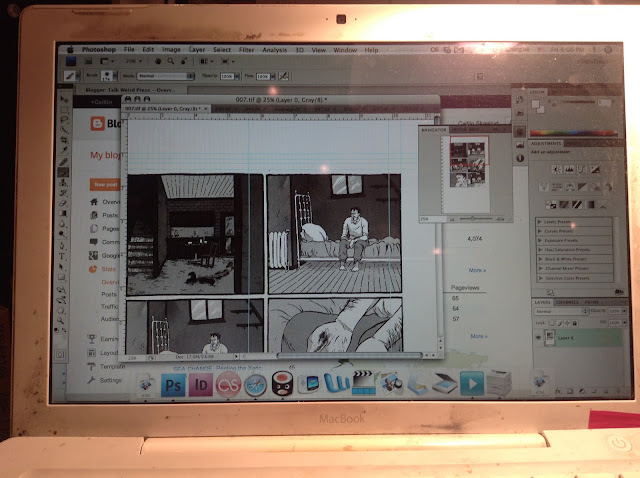Screen dimensions: 640x478
Task: Select the Eyedropper tool
Action: coord(64,150)
